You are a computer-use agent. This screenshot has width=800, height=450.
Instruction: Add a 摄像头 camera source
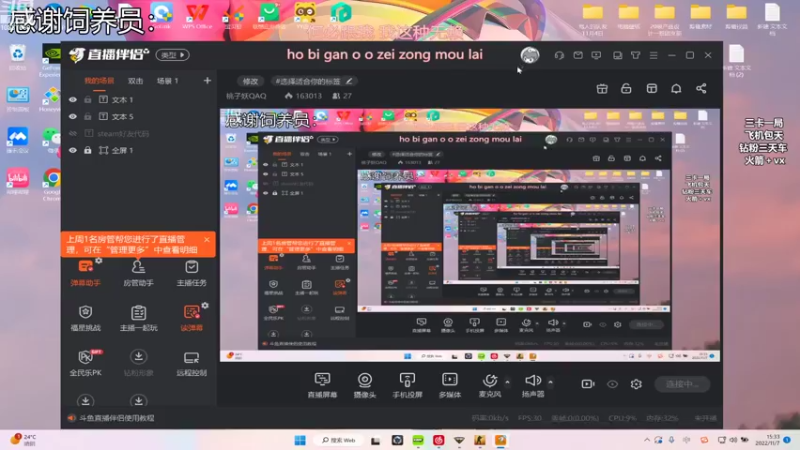pos(365,385)
